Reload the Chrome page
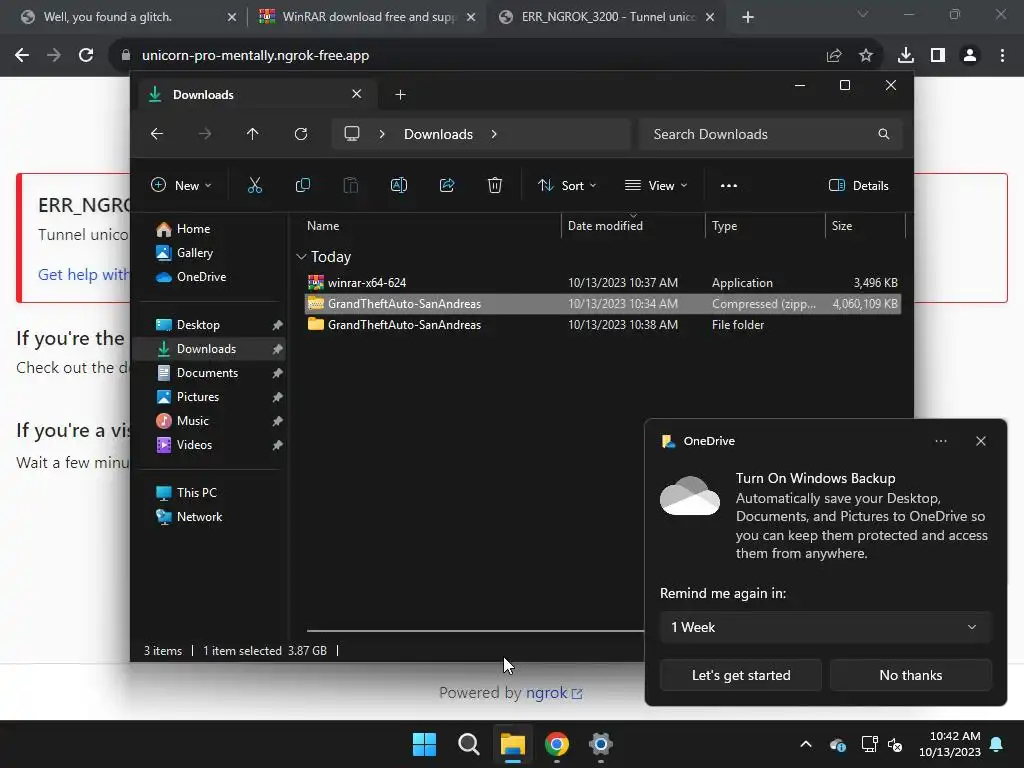 tap(86, 56)
